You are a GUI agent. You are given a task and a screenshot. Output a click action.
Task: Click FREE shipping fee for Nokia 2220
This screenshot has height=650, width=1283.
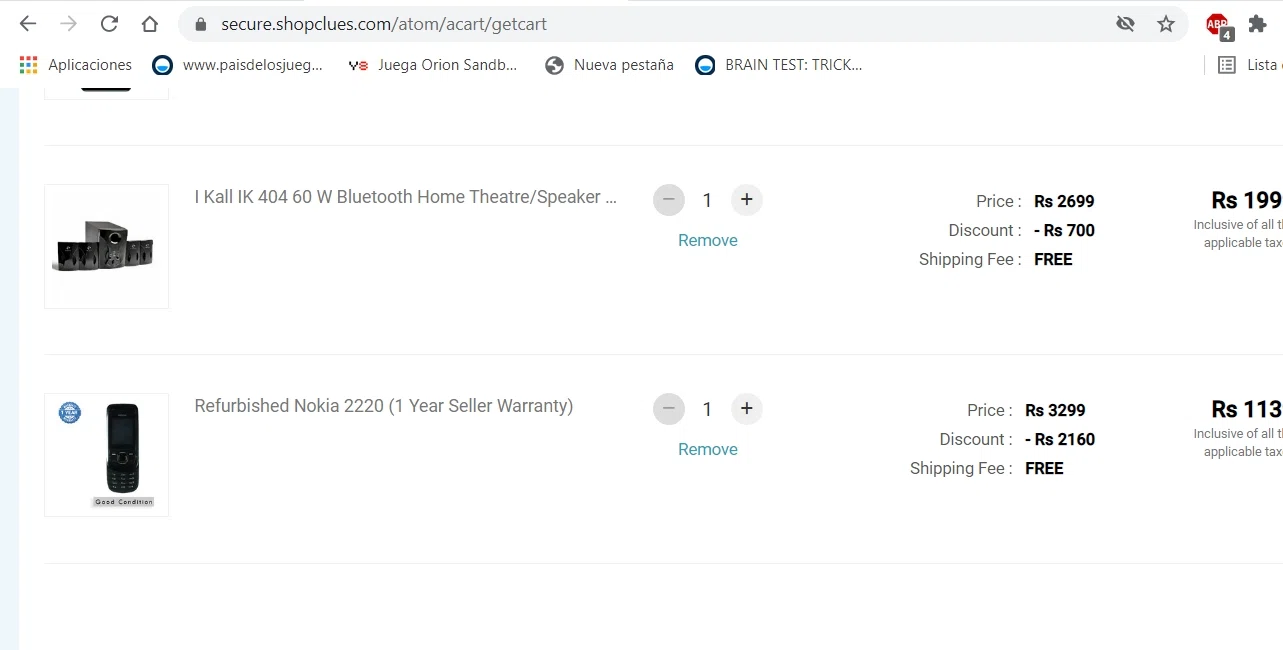coord(1044,468)
